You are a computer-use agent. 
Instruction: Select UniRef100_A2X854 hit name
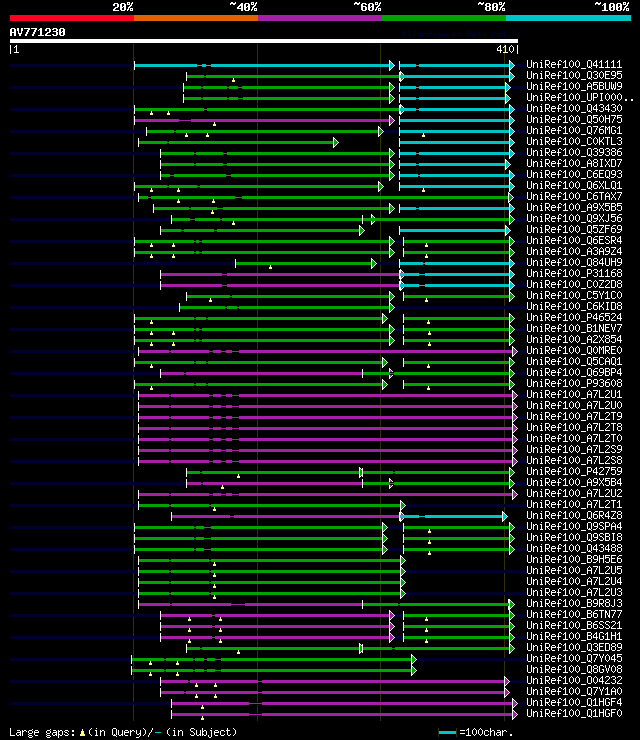pos(574,339)
